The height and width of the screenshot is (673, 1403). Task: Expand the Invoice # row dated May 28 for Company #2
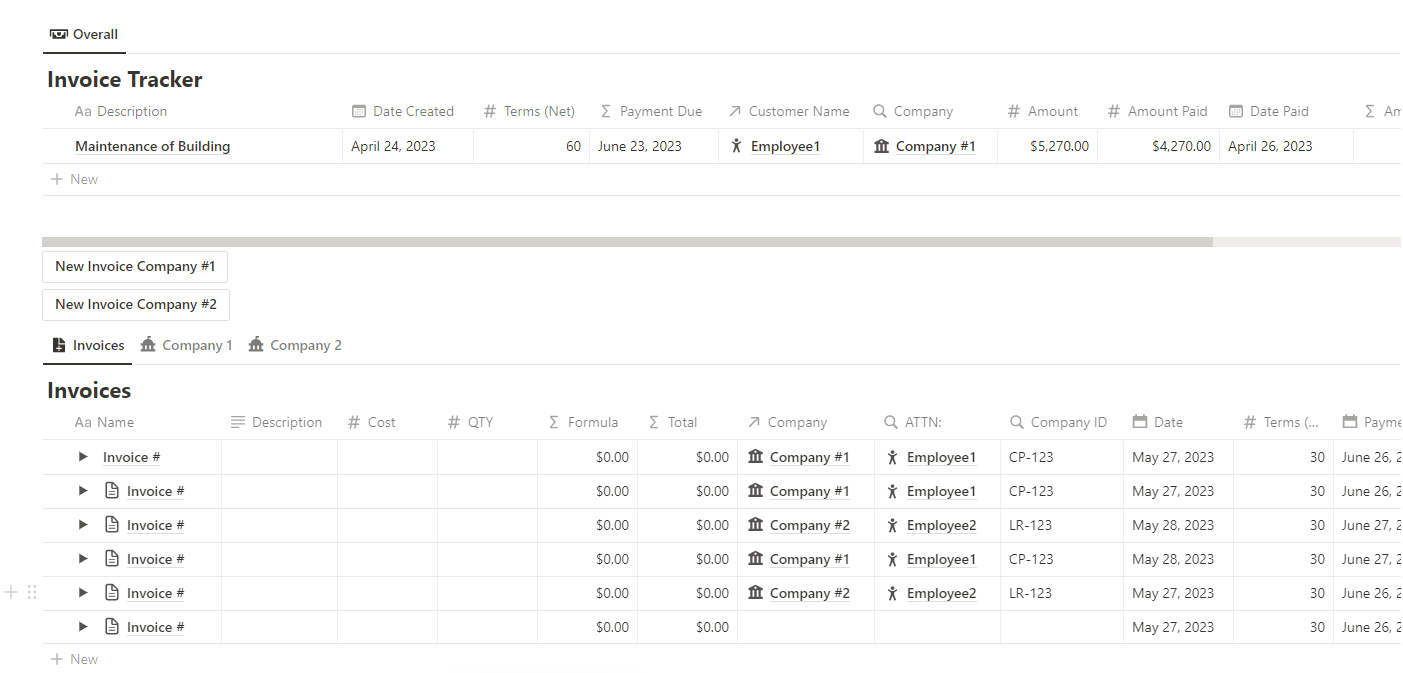tap(83, 525)
